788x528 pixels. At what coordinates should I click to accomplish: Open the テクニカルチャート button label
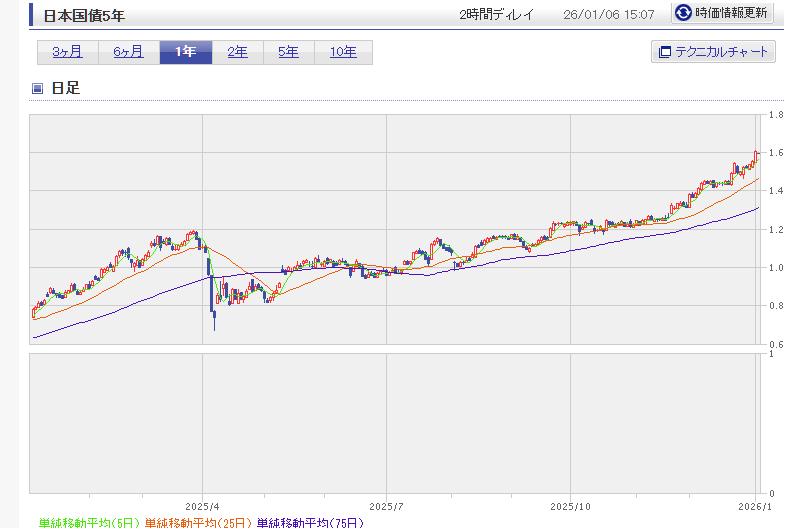[723, 52]
